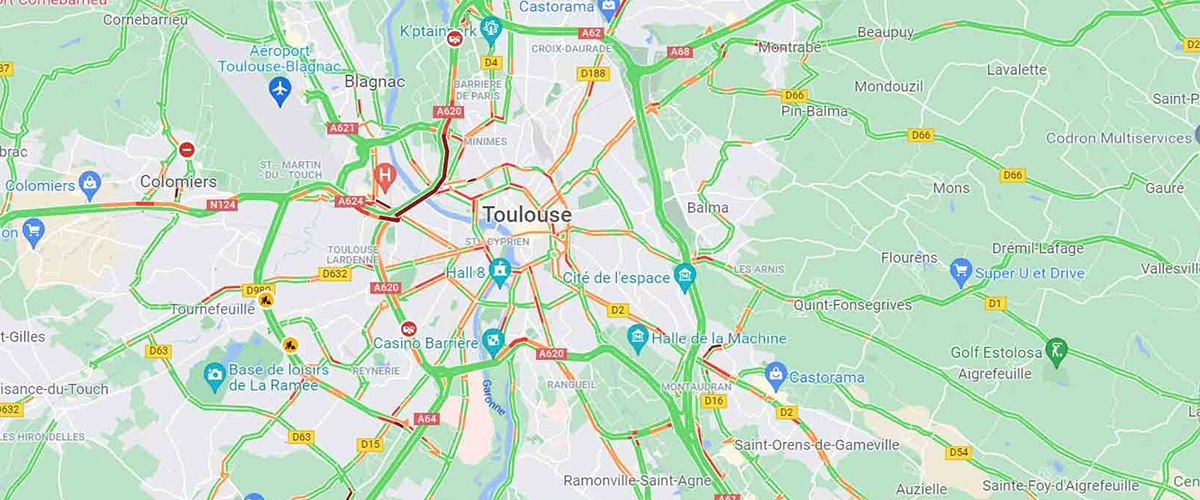Open the Hall 8 landmark icon
Image resolution: width=1200 pixels, height=500 pixels.
[x=500, y=269]
